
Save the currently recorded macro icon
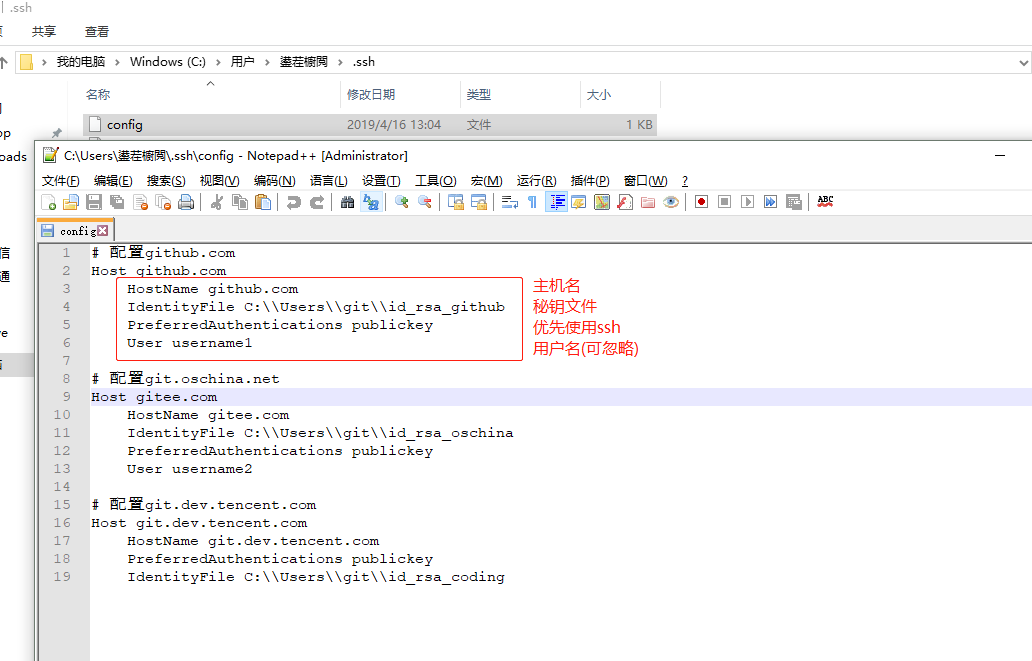pyautogui.click(x=794, y=202)
